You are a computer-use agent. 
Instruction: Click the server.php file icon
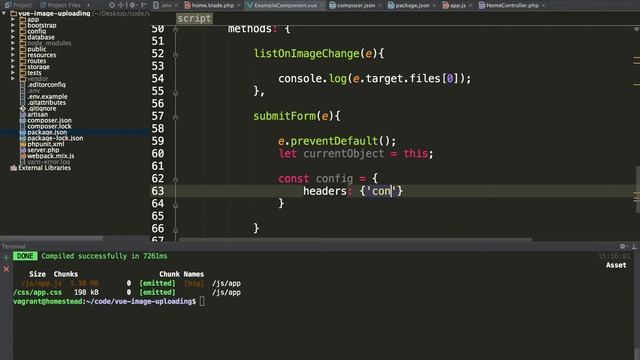coord(23,150)
